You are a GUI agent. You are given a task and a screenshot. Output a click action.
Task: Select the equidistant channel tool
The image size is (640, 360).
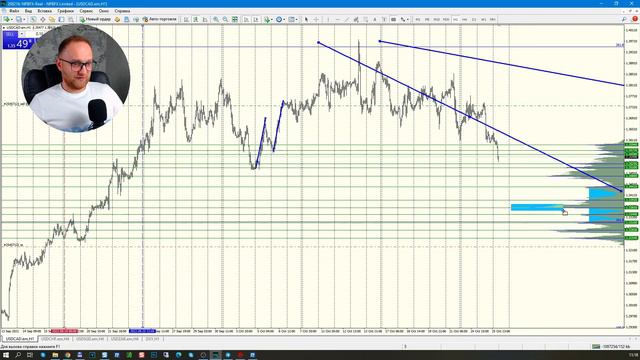(x=356, y=19)
